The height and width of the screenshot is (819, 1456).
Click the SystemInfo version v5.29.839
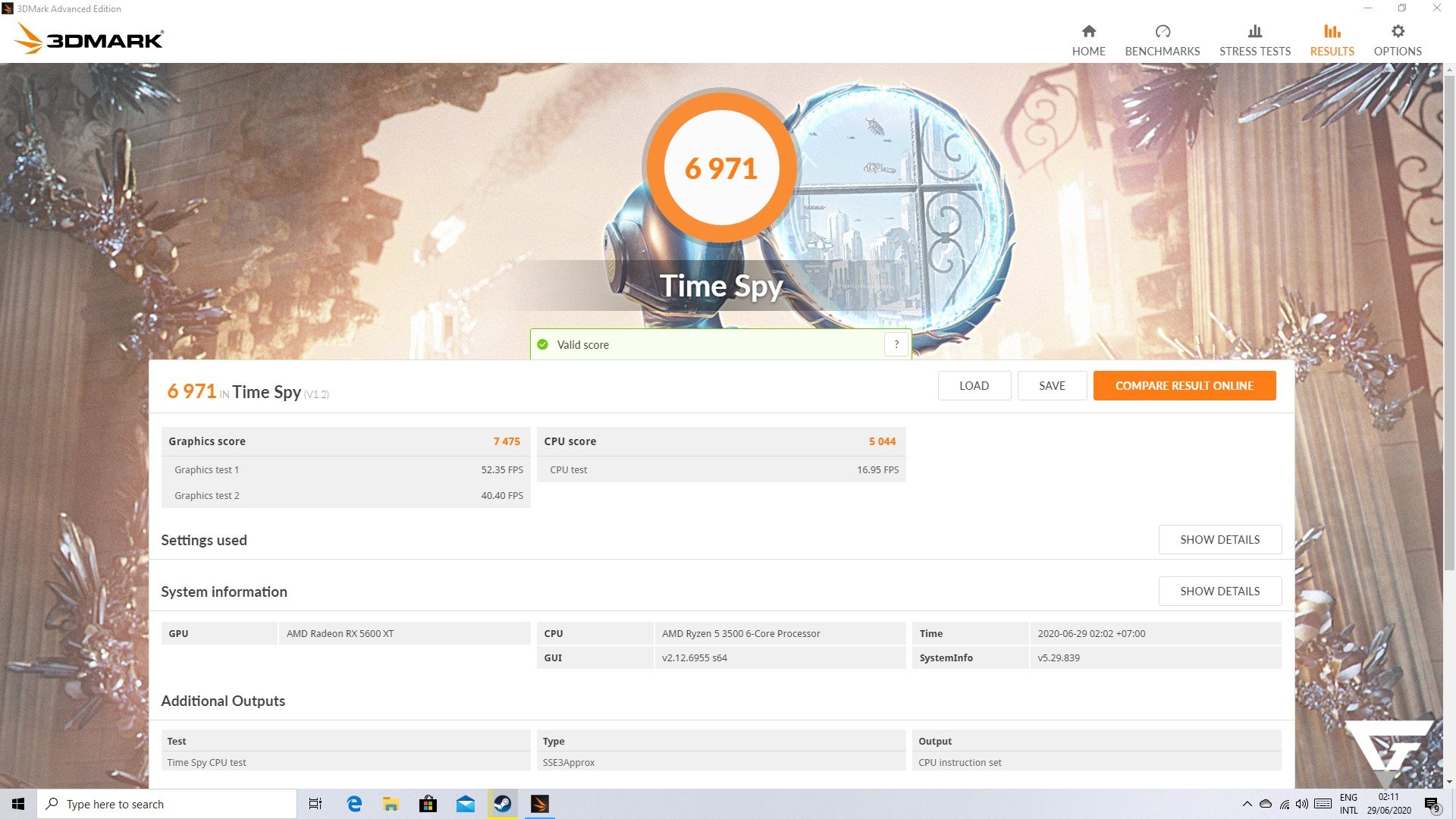click(x=1058, y=657)
